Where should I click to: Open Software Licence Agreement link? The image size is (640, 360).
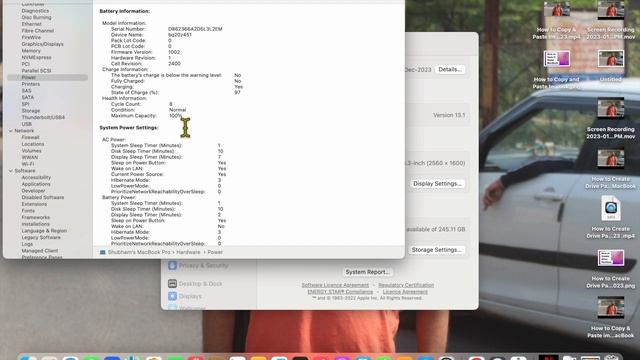tap(335, 285)
